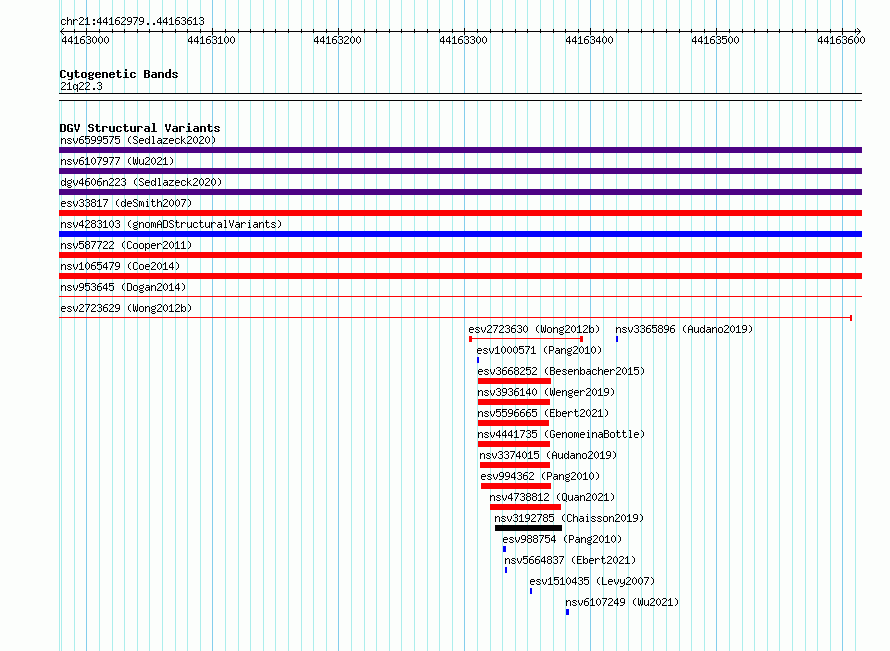The width and height of the screenshot is (890, 651).
Task: Click nsv5596665 (Ebert2021) red bar
Action: point(513,423)
